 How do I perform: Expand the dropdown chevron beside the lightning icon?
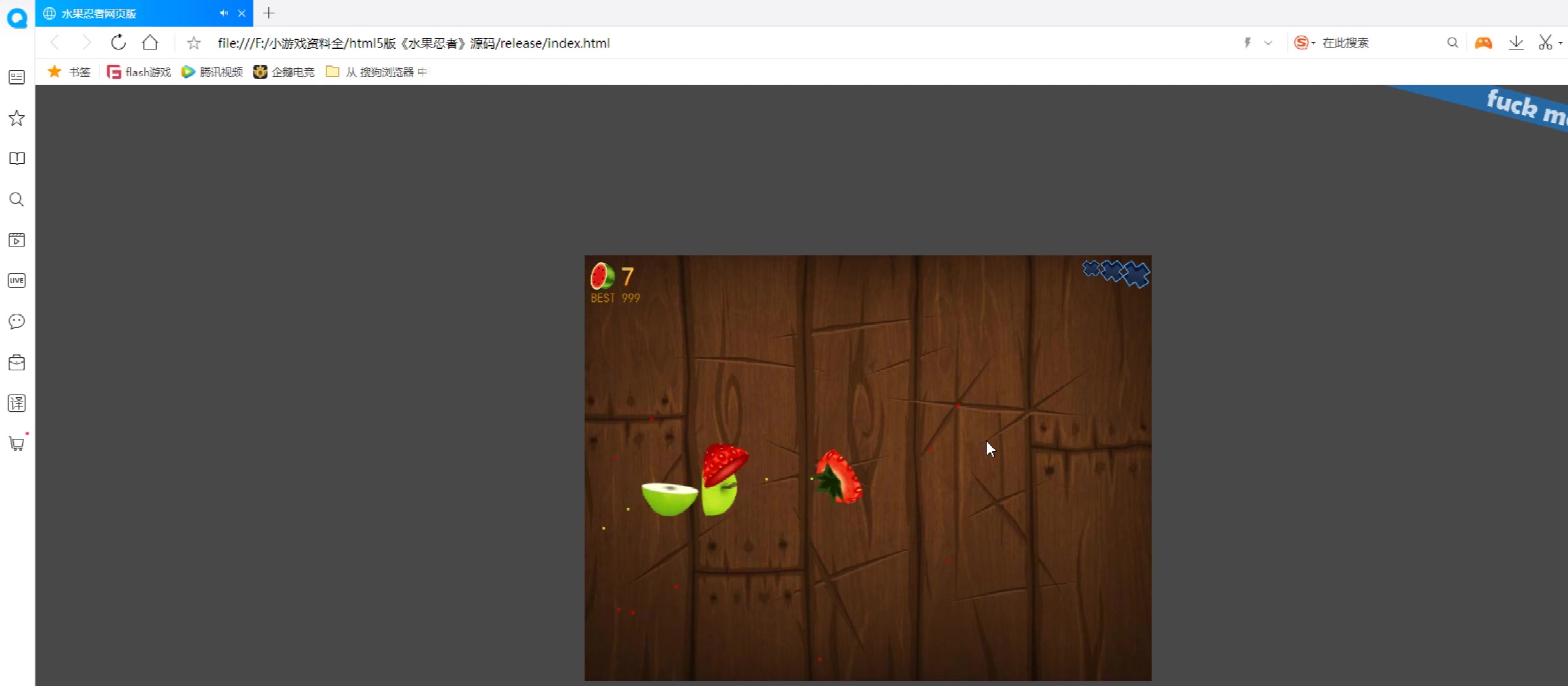coord(1268,43)
